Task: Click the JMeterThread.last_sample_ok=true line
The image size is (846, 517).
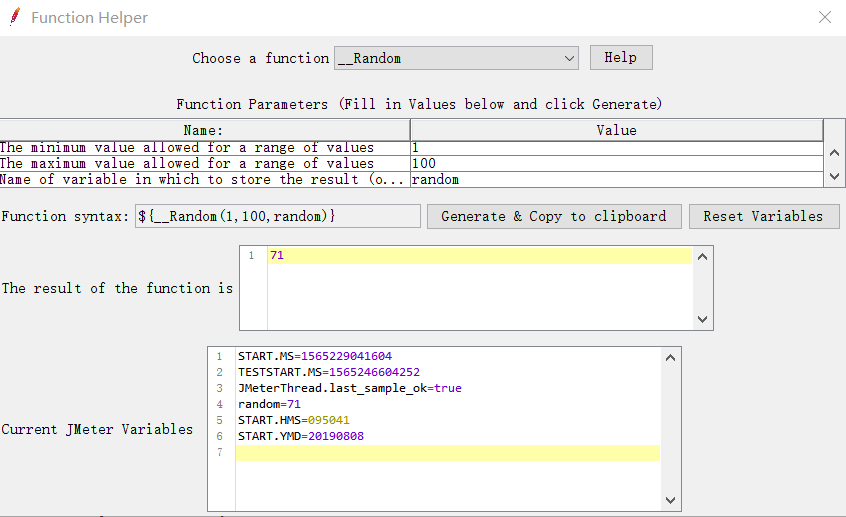Action: coord(350,389)
